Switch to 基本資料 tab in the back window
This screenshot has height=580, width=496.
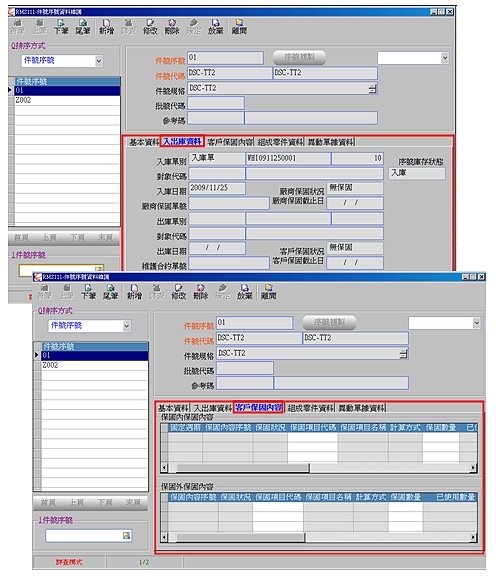[144, 142]
